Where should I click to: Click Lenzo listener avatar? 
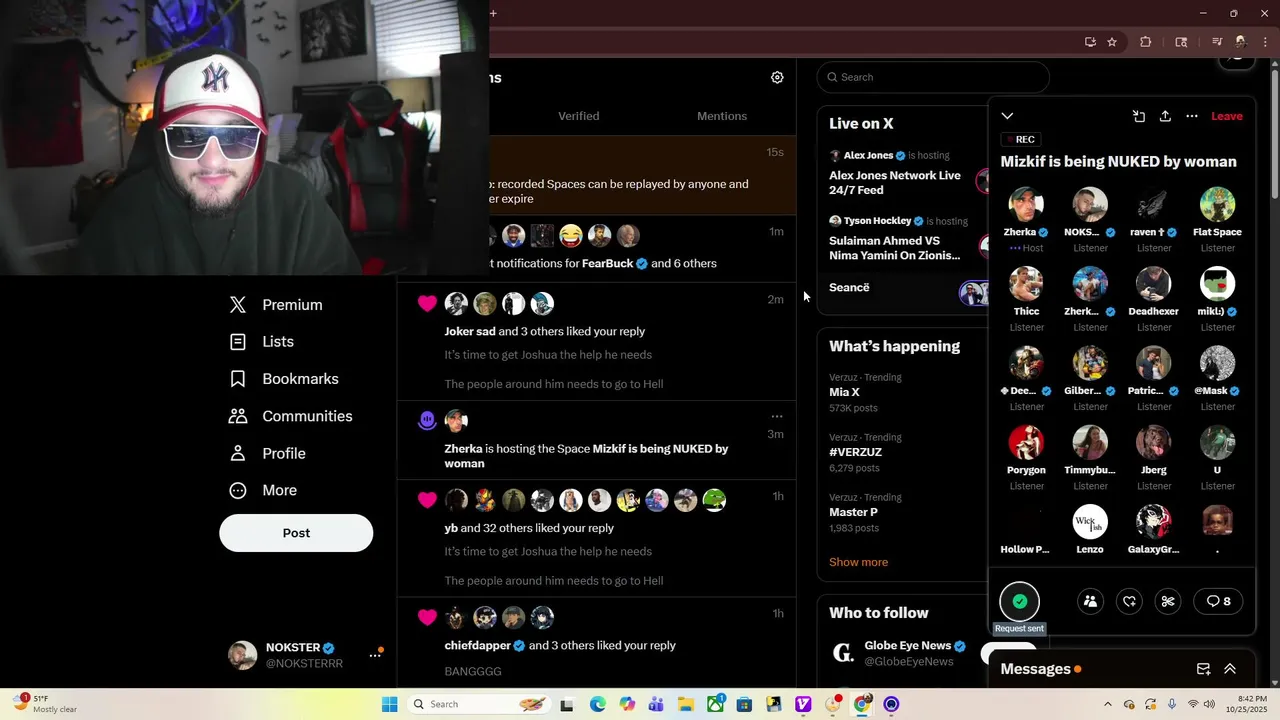click(1090, 522)
